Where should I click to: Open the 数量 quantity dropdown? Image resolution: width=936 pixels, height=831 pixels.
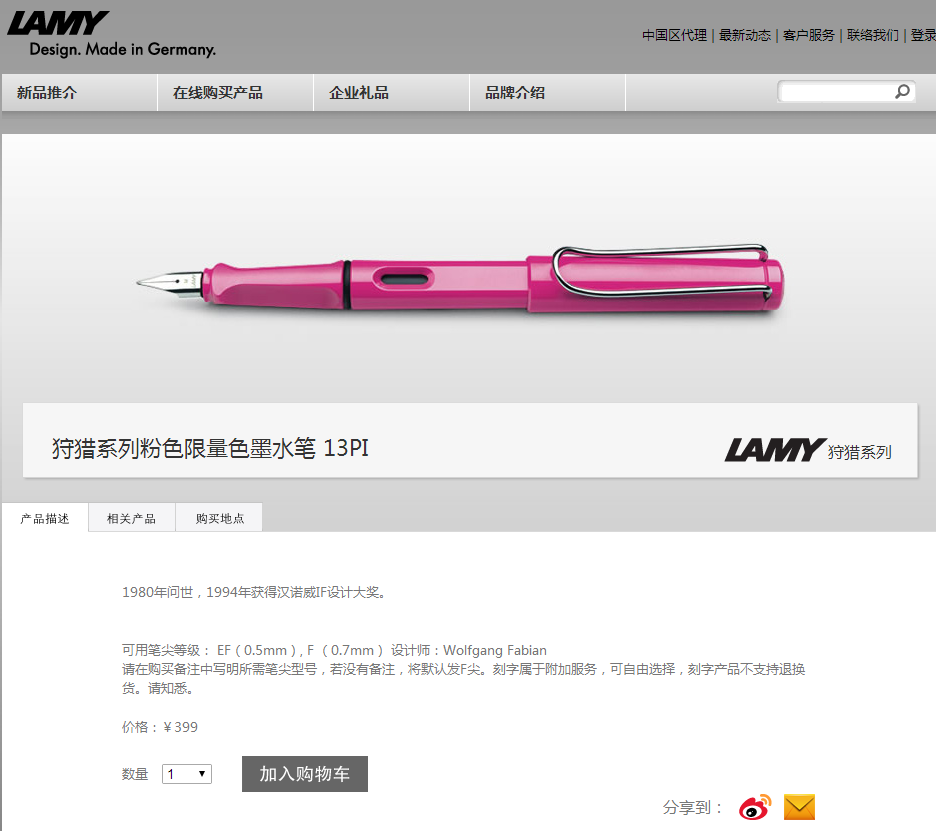[x=187, y=774]
